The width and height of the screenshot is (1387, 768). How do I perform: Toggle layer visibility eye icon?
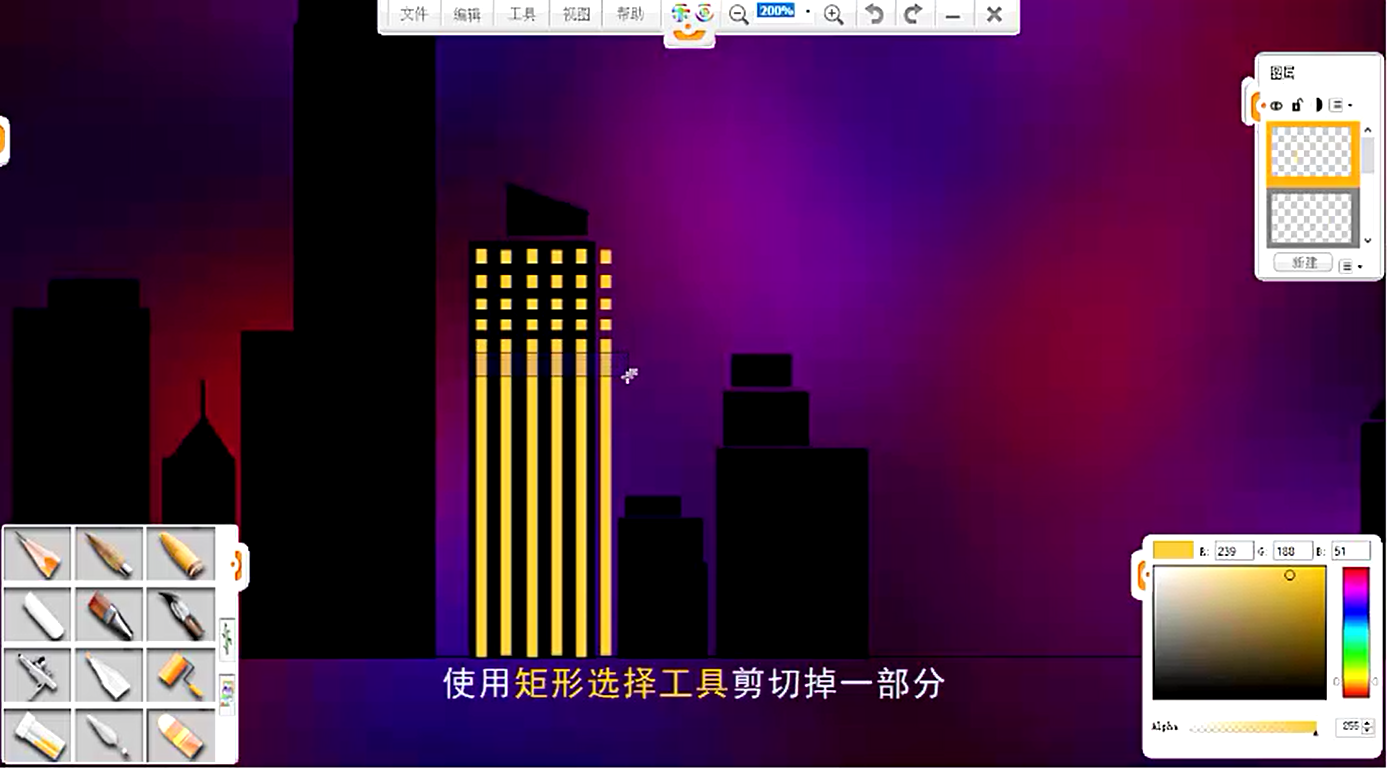pos(1276,105)
